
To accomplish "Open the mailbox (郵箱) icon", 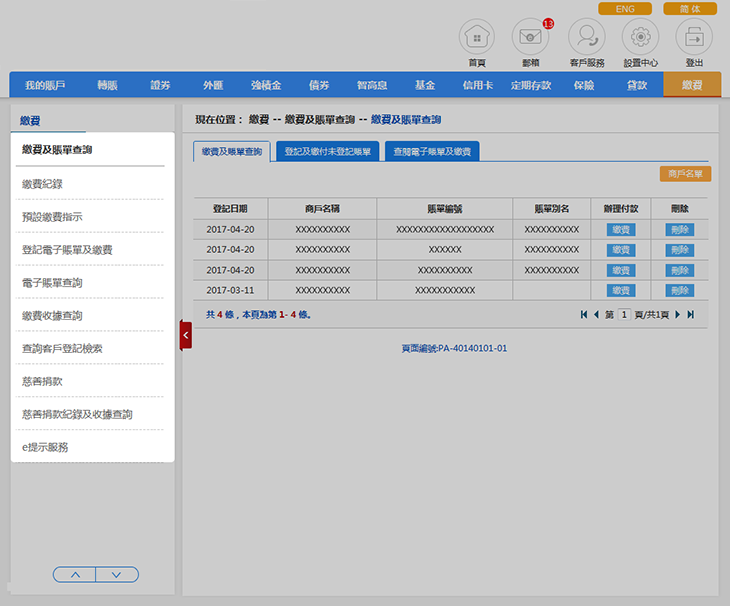I will (x=530, y=37).
